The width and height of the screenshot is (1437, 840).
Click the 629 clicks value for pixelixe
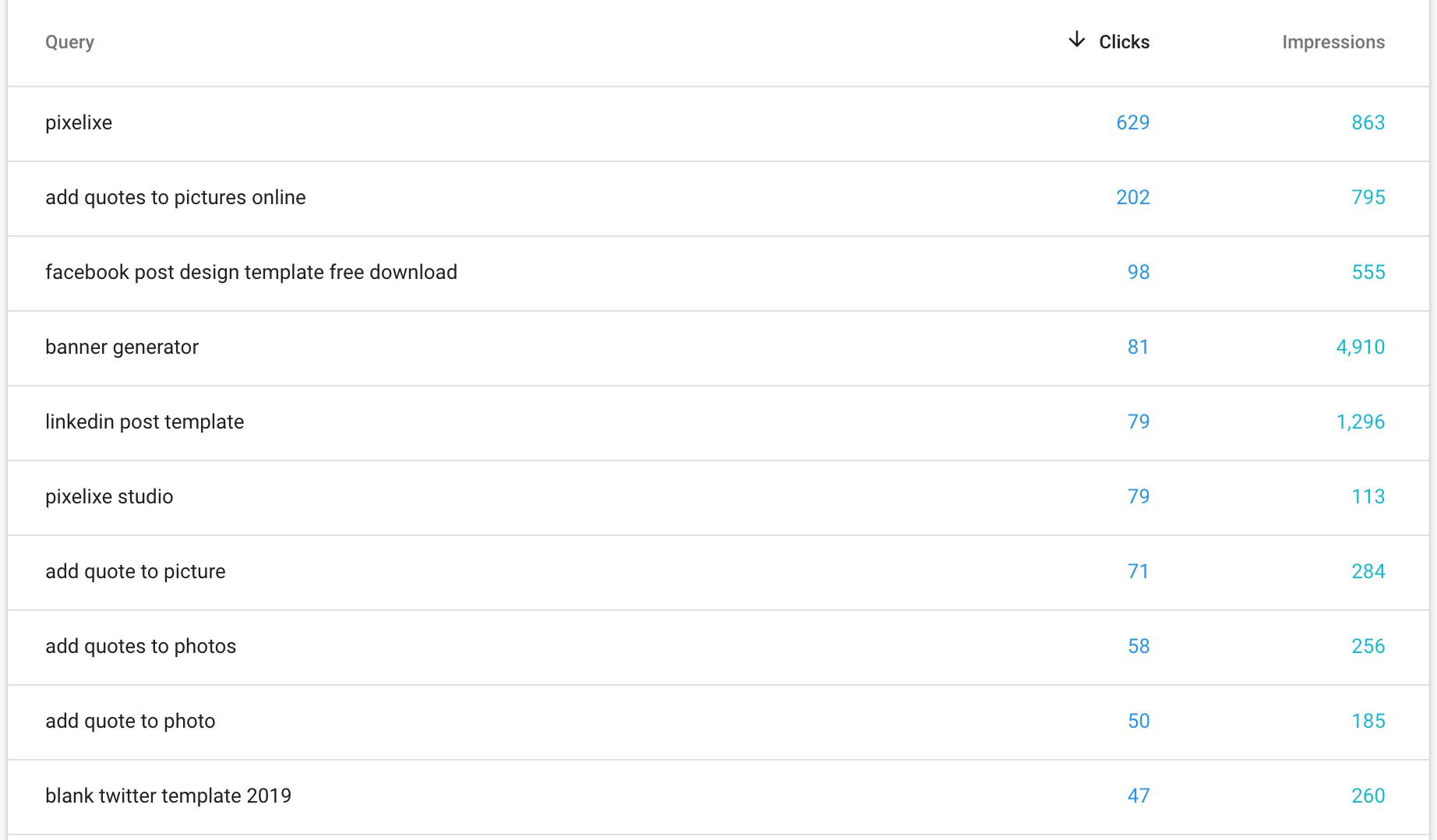click(x=1132, y=122)
